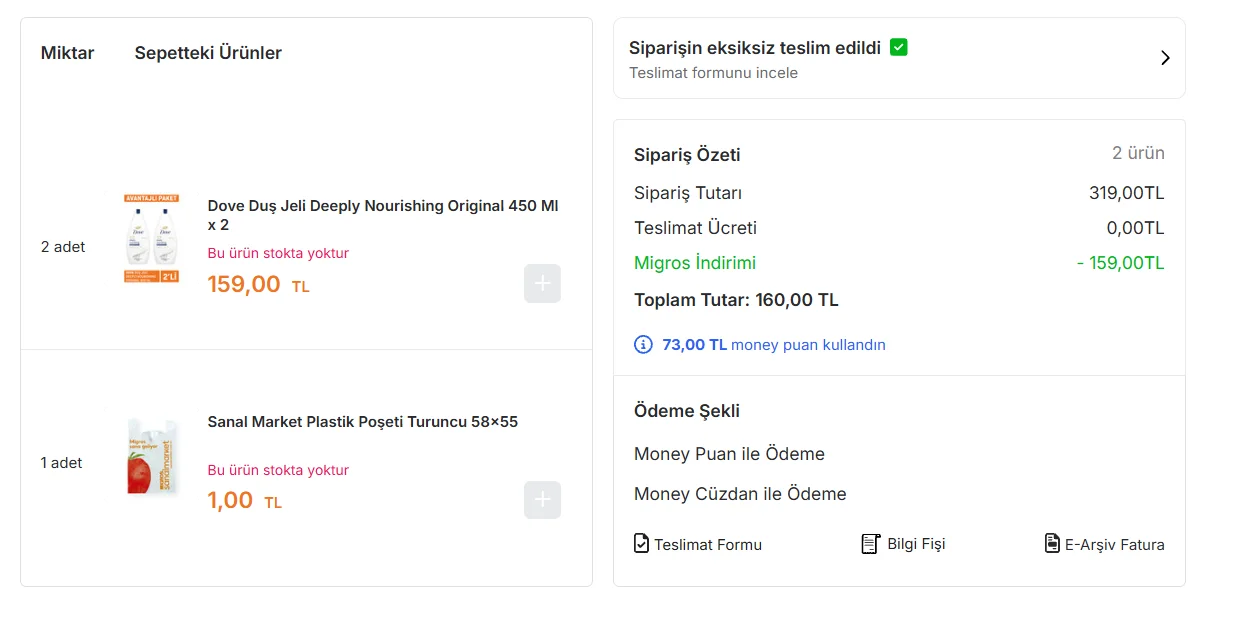Open the E-Arşiv Fatura link
This screenshot has height=627, width=1233.
1104,544
